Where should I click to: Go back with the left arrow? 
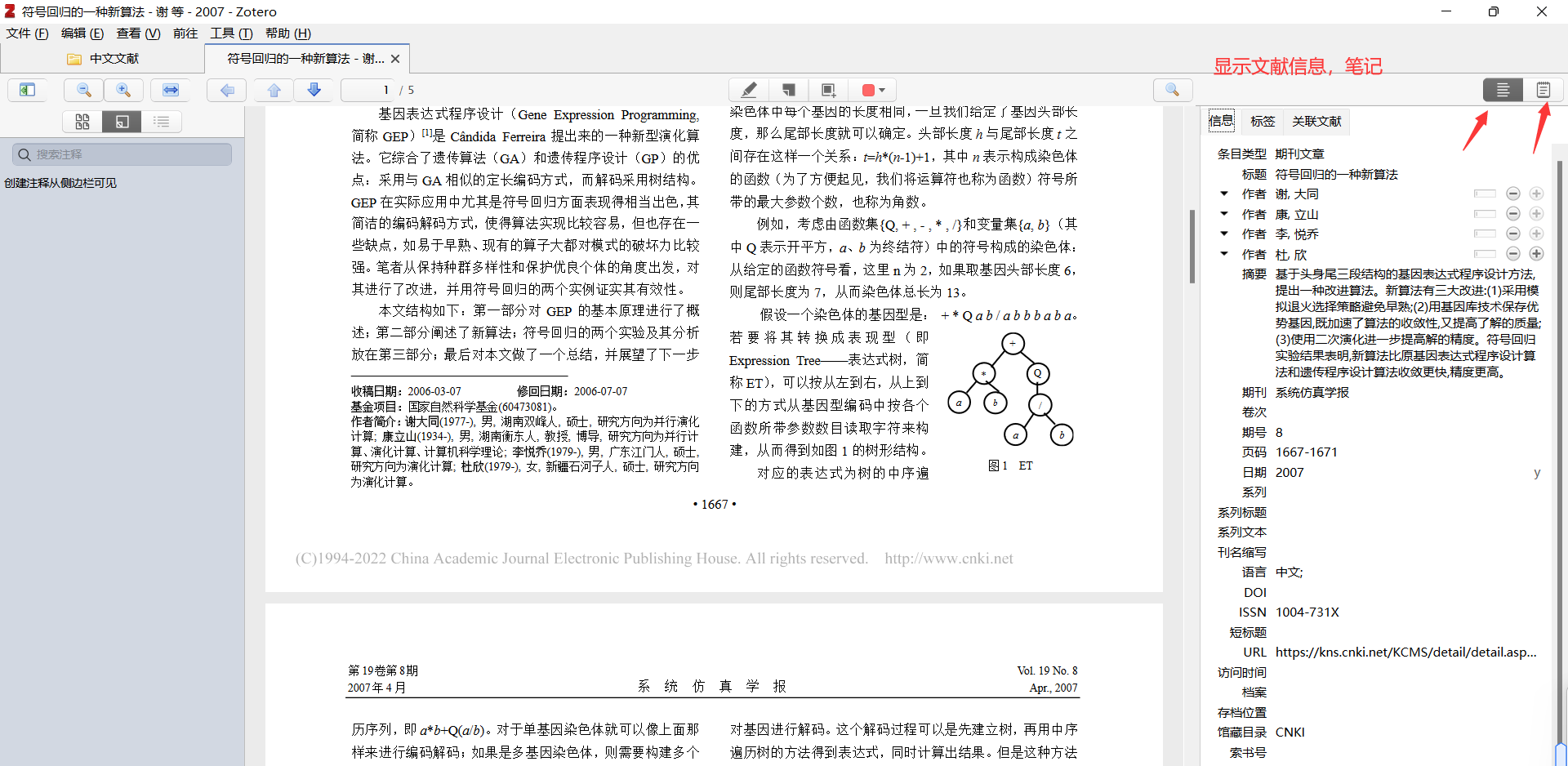point(227,90)
